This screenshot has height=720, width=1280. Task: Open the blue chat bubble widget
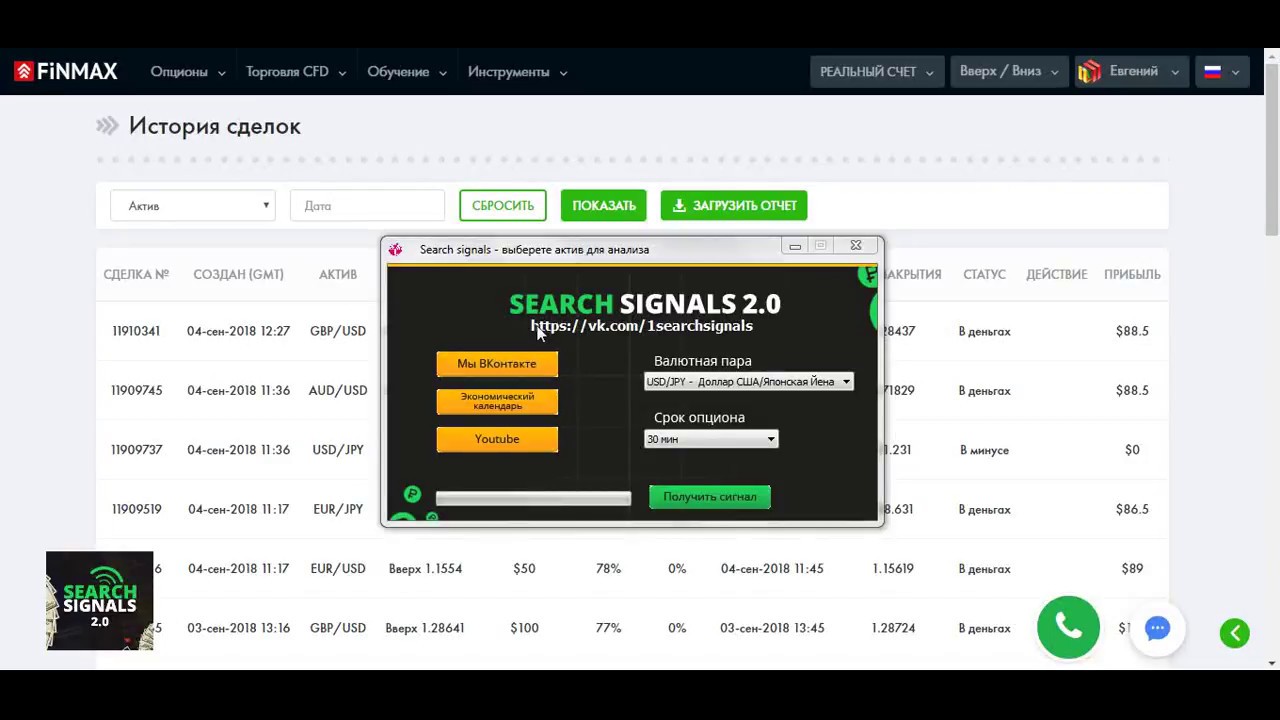1157,629
